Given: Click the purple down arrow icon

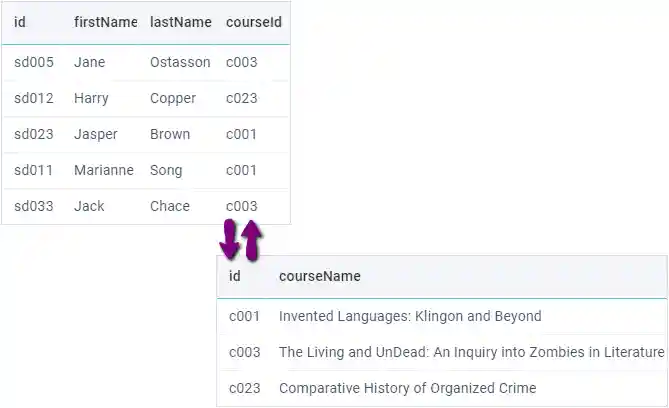Looking at the screenshot, I should 230,239.
